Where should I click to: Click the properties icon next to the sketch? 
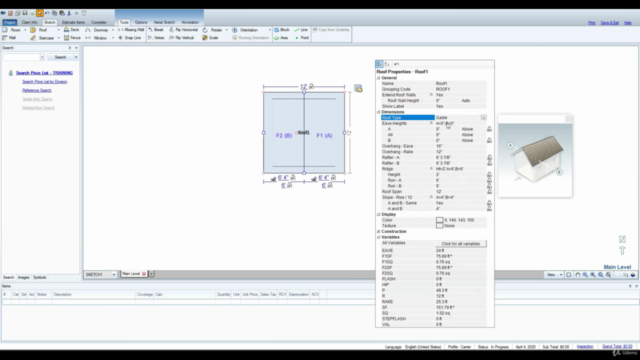[358, 89]
